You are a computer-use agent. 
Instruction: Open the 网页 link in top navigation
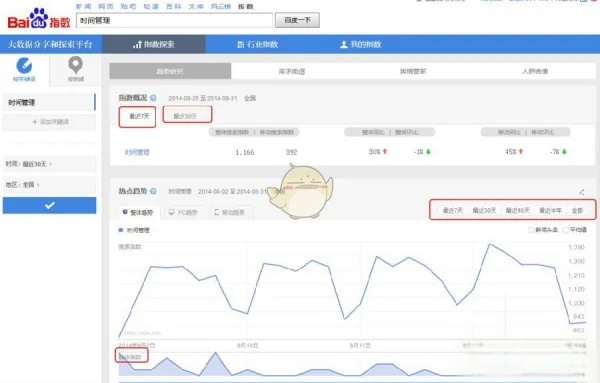pos(106,7)
